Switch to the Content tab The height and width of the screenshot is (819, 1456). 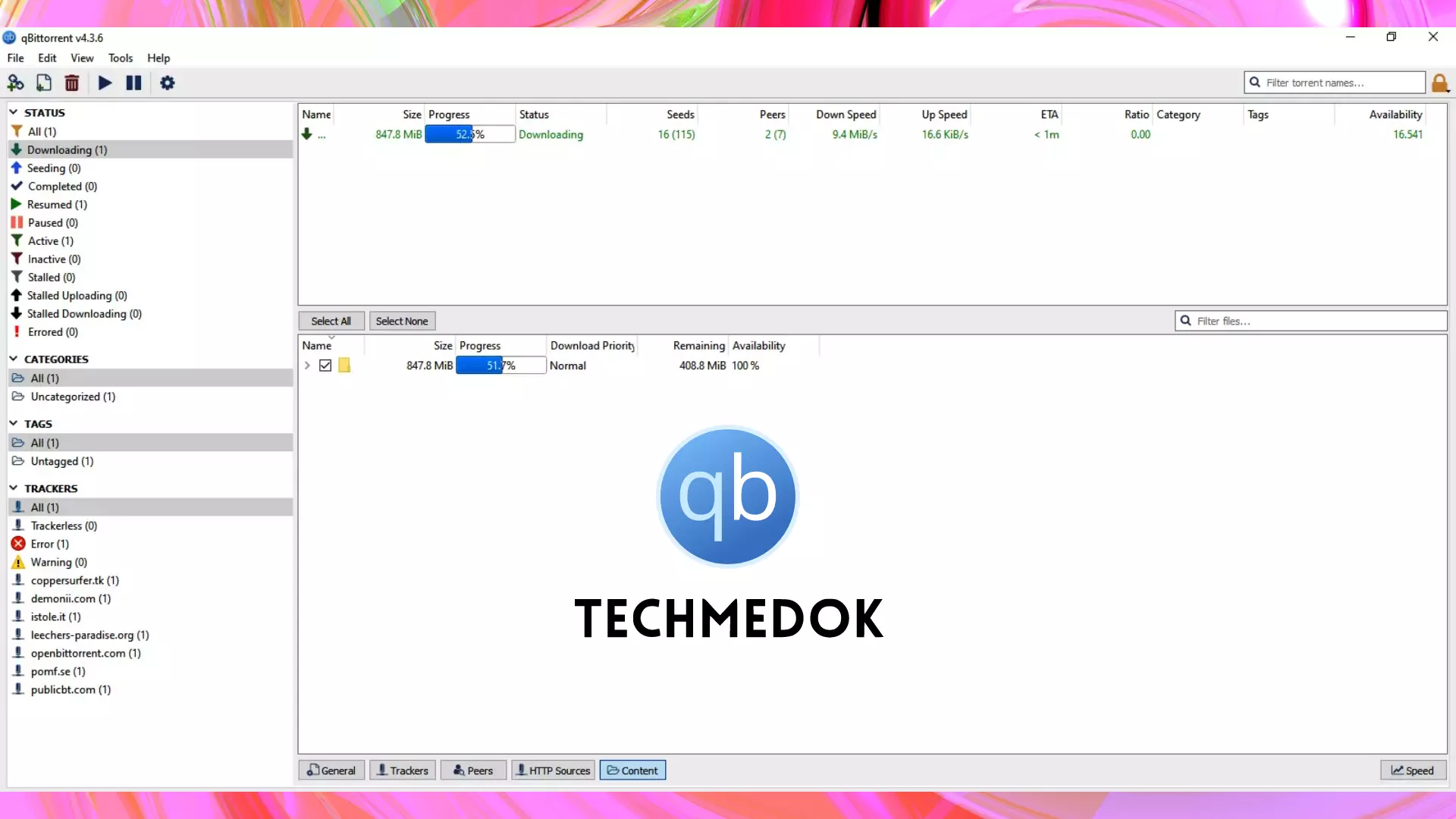tap(632, 770)
